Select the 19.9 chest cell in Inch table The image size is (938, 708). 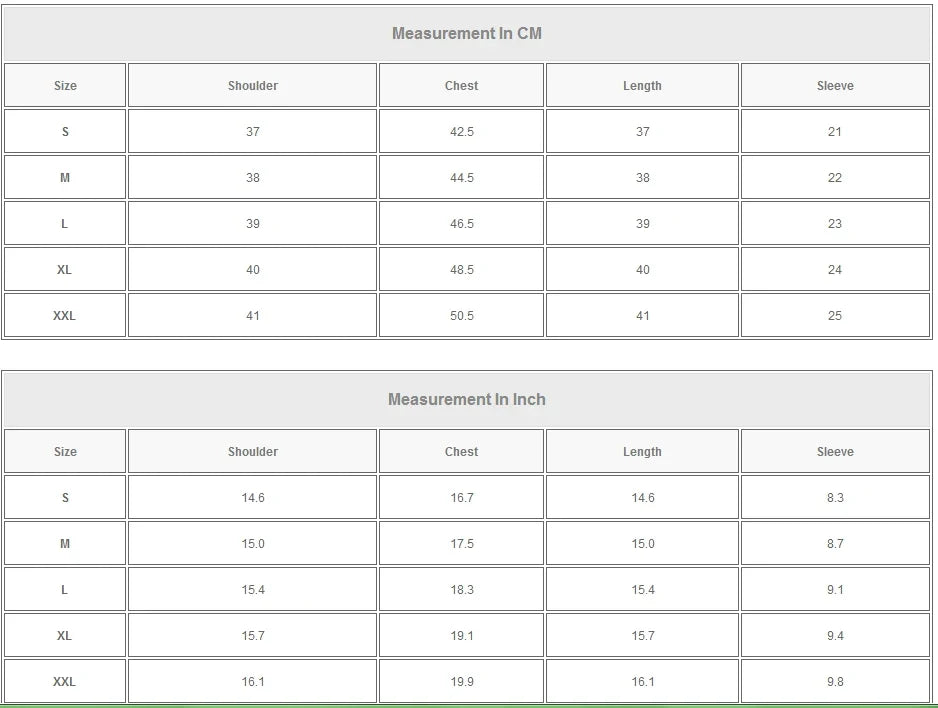(x=461, y=682)
